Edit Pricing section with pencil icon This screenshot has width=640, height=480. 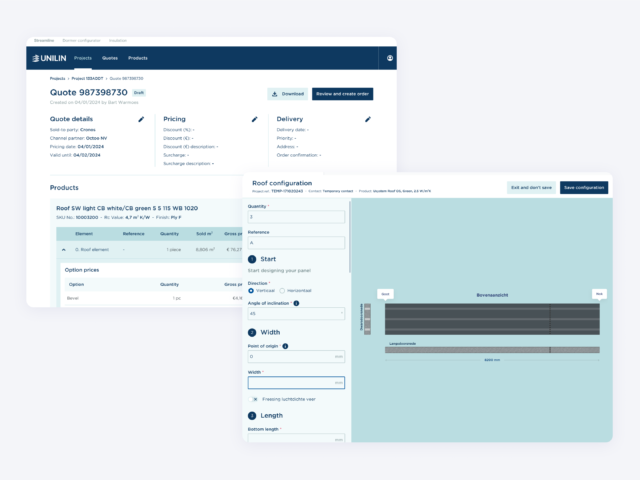tap(255, 119)
